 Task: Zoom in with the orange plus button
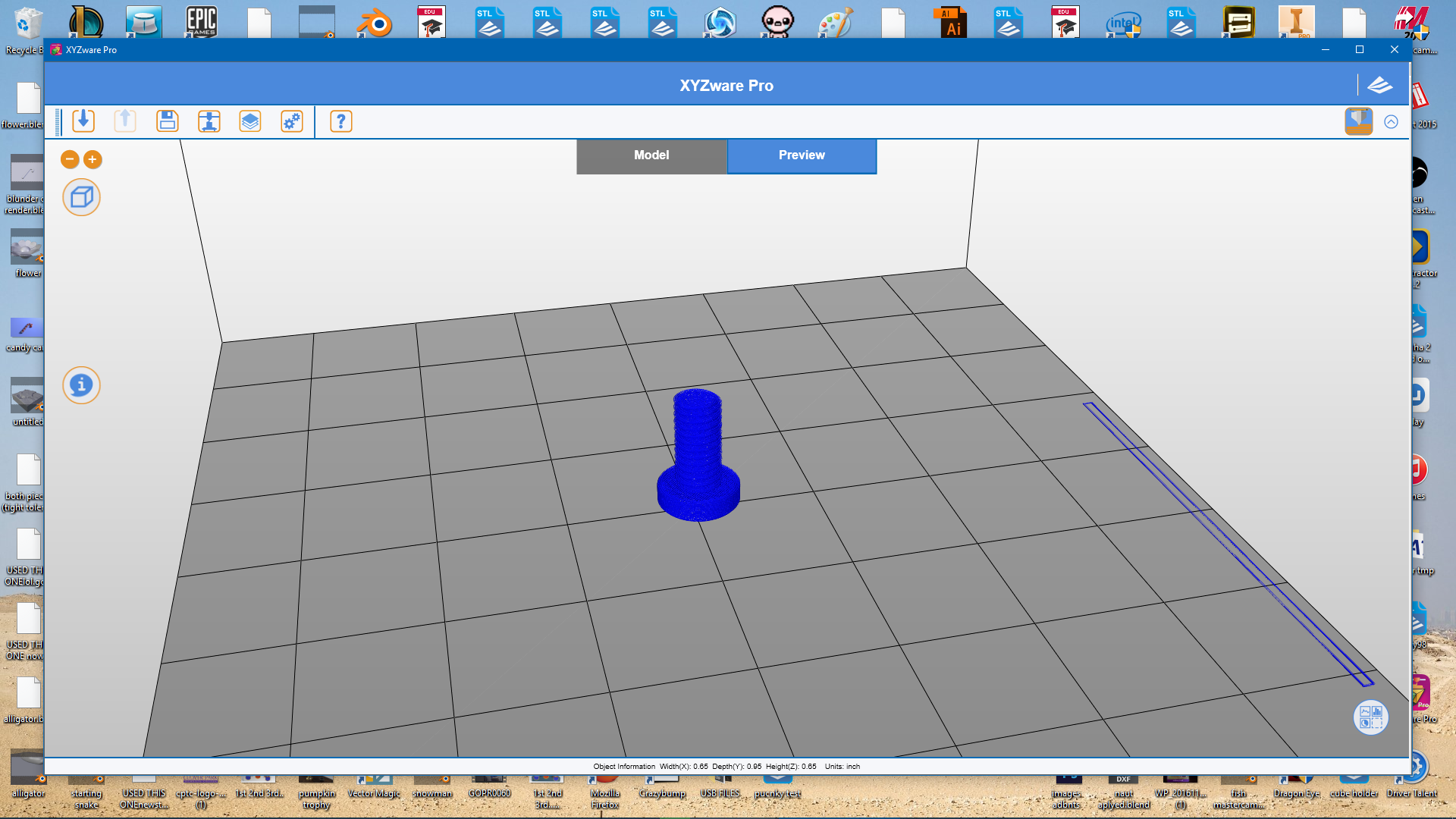pyautogui.click(x=93, y=159)
